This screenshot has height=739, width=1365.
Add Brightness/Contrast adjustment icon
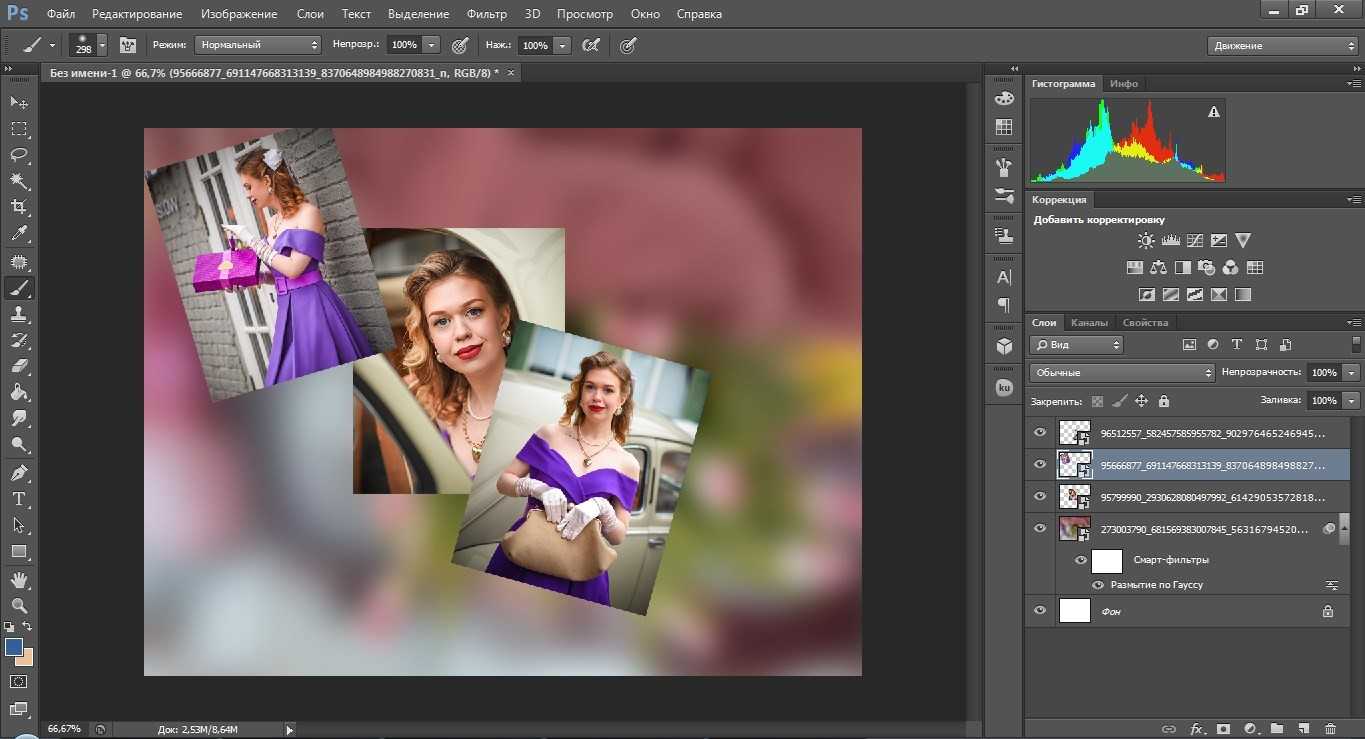[1146, 241]
